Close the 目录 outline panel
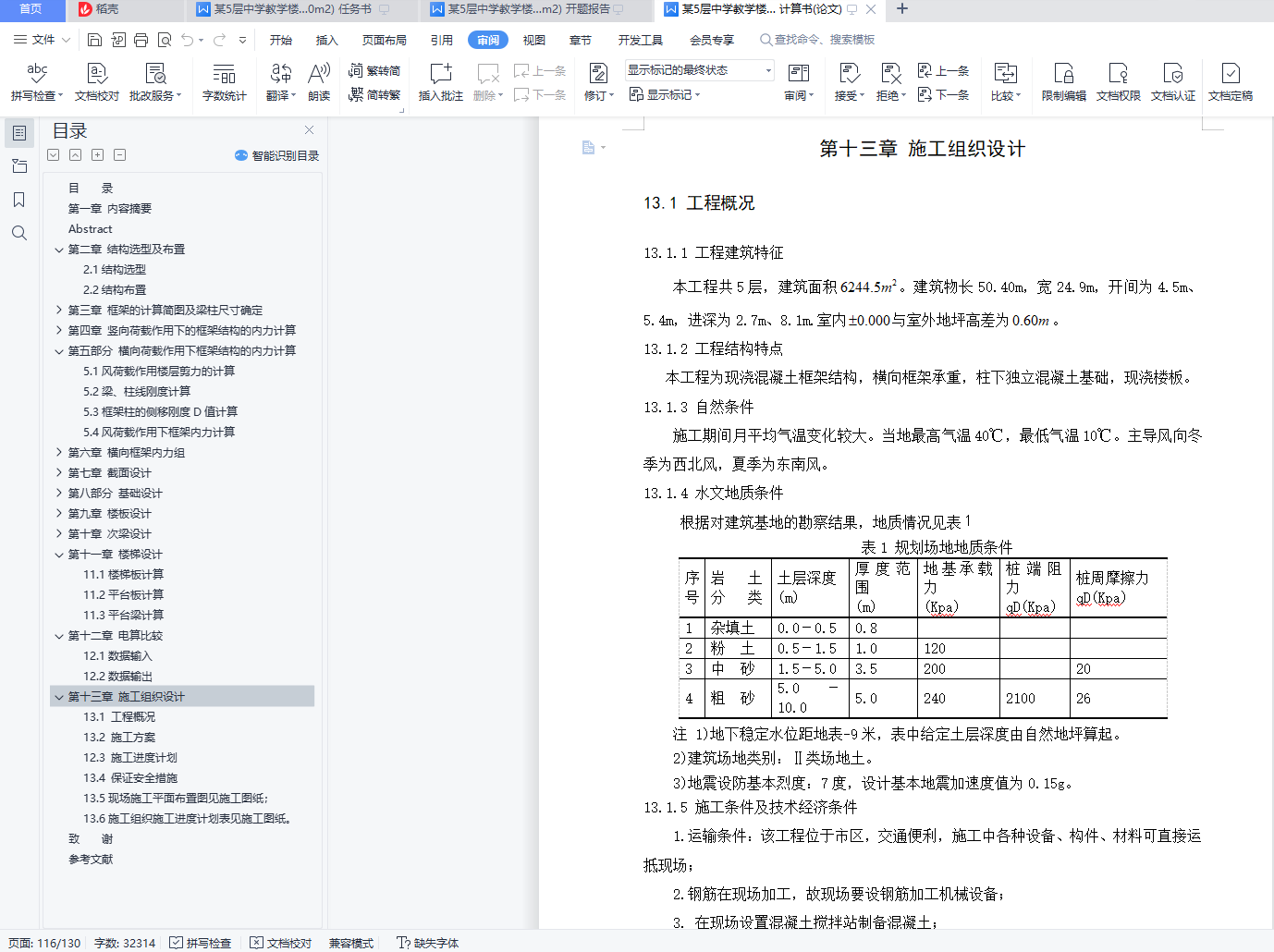The image size is (1274, 952). [310, 130]
